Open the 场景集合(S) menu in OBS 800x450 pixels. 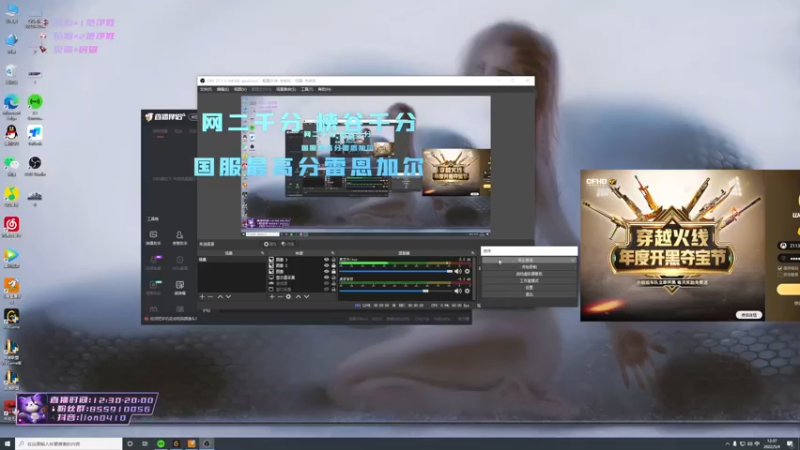(x=286, y=89)
